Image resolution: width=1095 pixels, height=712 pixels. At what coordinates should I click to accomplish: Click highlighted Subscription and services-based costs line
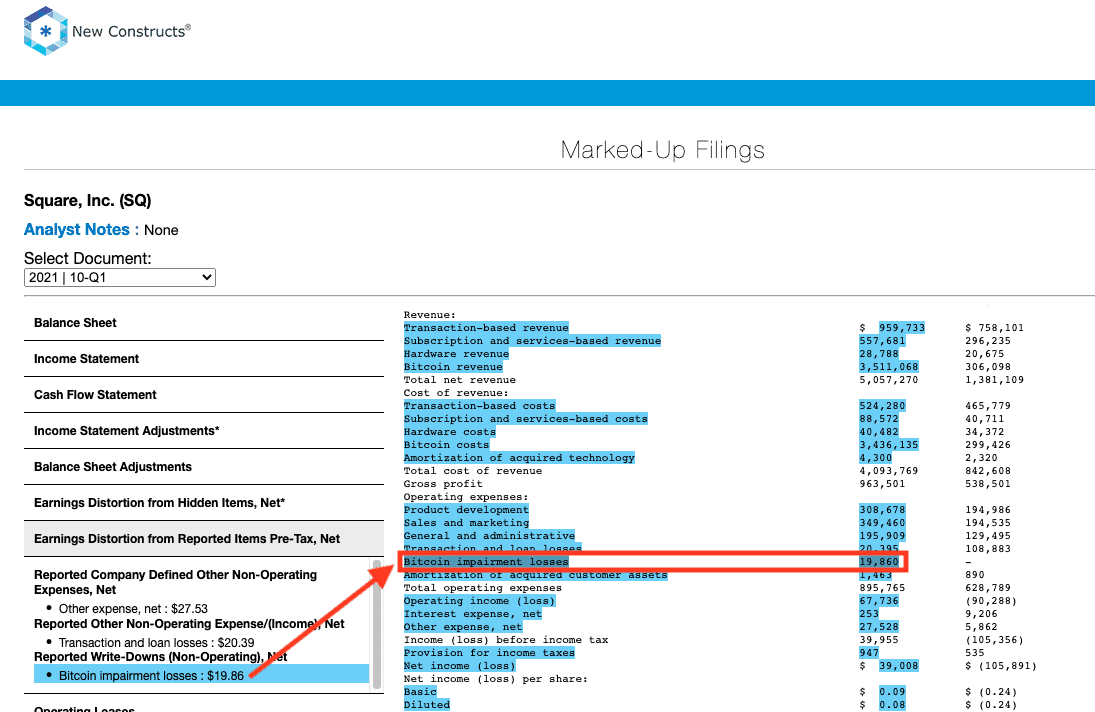click(x=526, y=419)
